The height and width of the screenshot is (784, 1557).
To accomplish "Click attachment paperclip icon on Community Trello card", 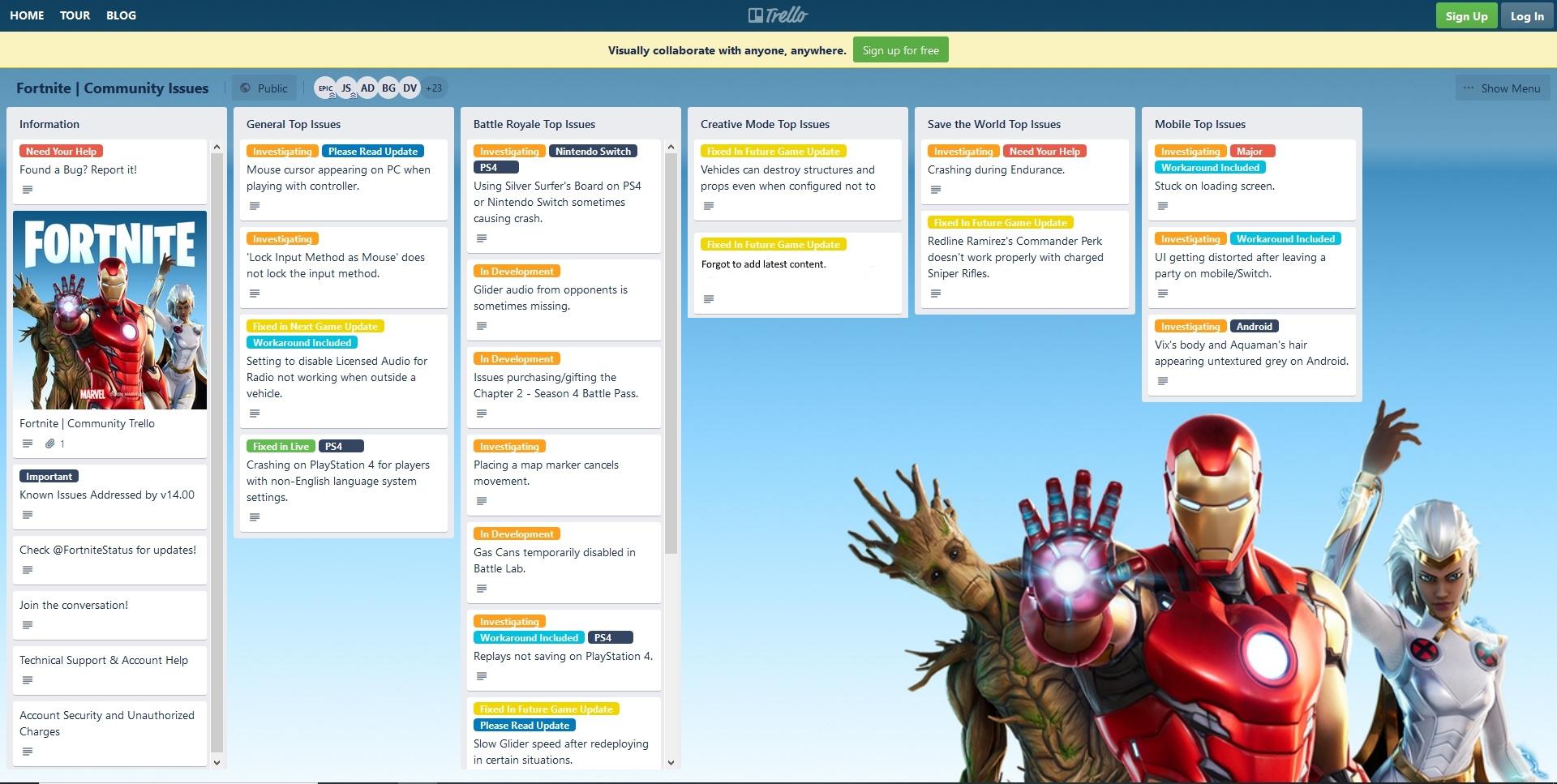I will 49,443.
